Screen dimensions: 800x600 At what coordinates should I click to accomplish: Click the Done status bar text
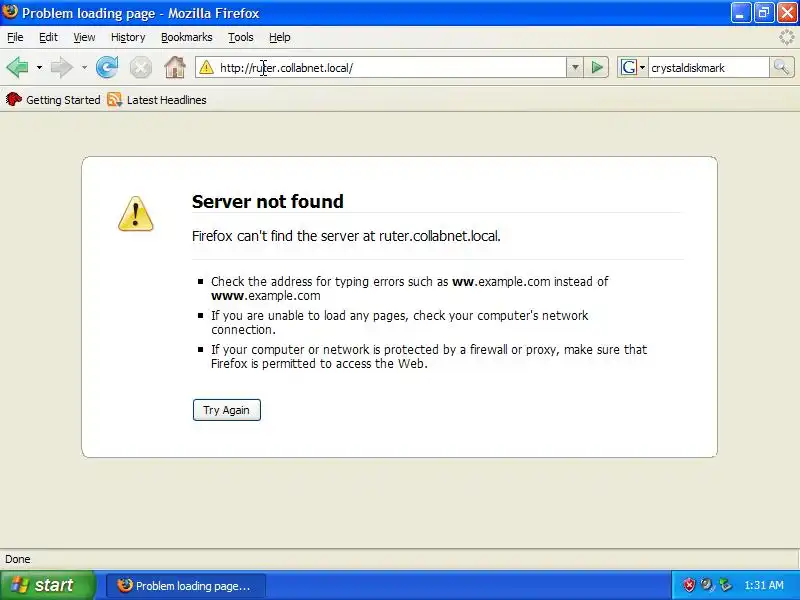point(18,559)
